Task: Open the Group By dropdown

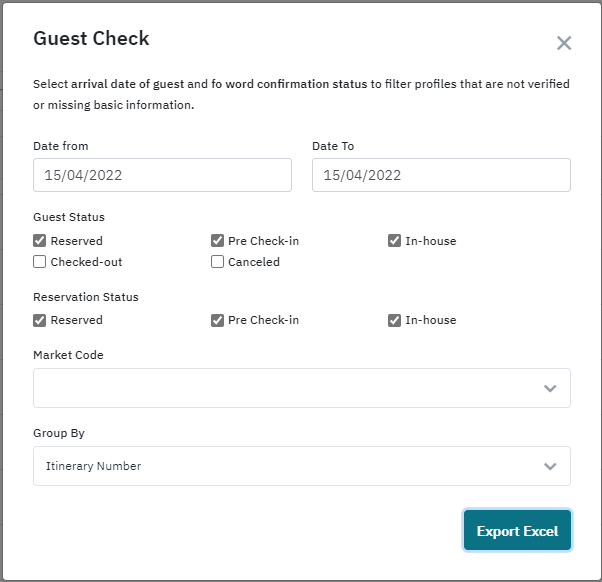Action: pyautogui.click(x=290, y=466)
